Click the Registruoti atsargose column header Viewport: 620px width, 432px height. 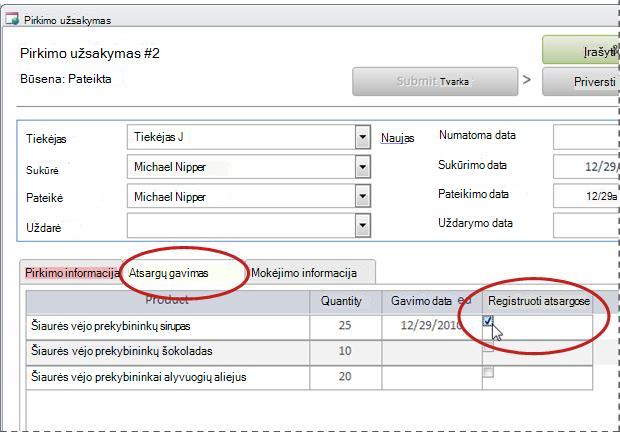click(x=539, y=302)
